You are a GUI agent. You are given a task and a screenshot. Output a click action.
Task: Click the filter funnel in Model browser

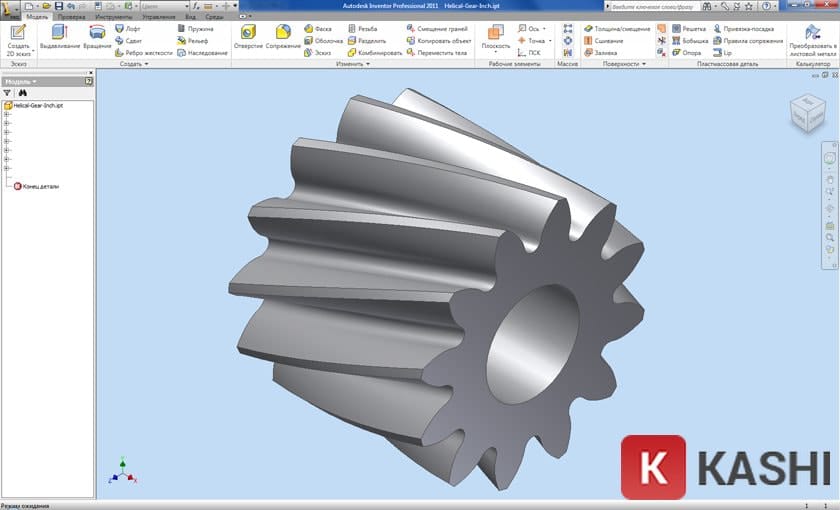(8, 92)
